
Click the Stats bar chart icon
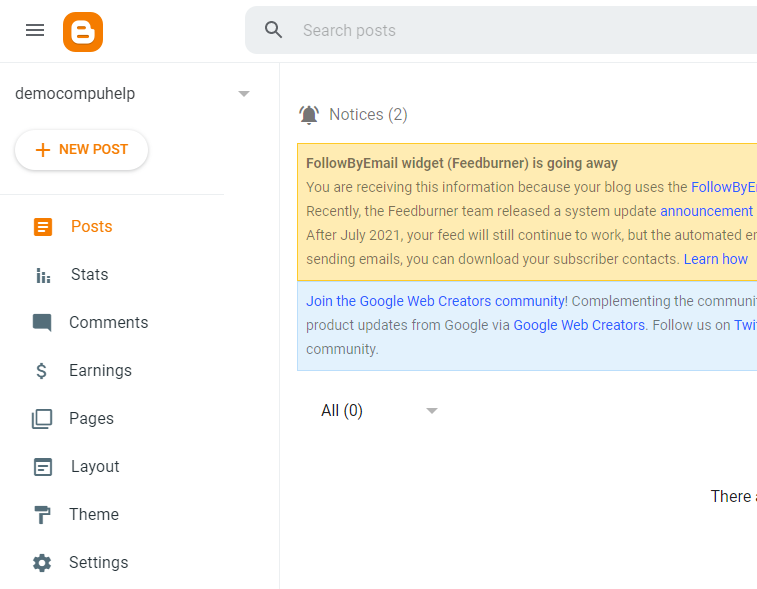pyautogui.click(x=42, y=275)
